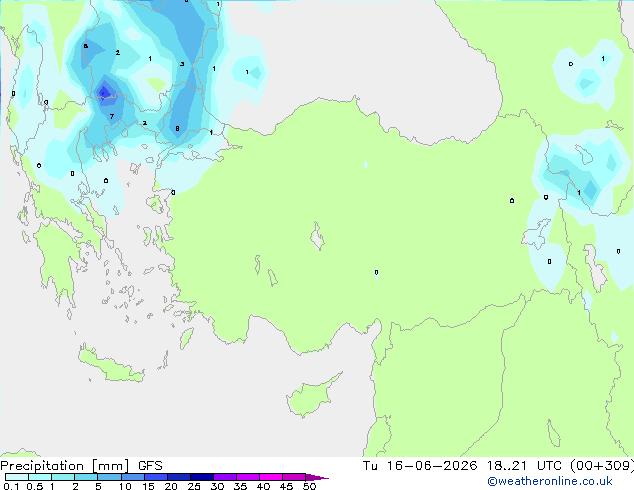Screen dimensions: 634x490
Task: Click the legend label '50'
Action: click(x=309, y=486)
